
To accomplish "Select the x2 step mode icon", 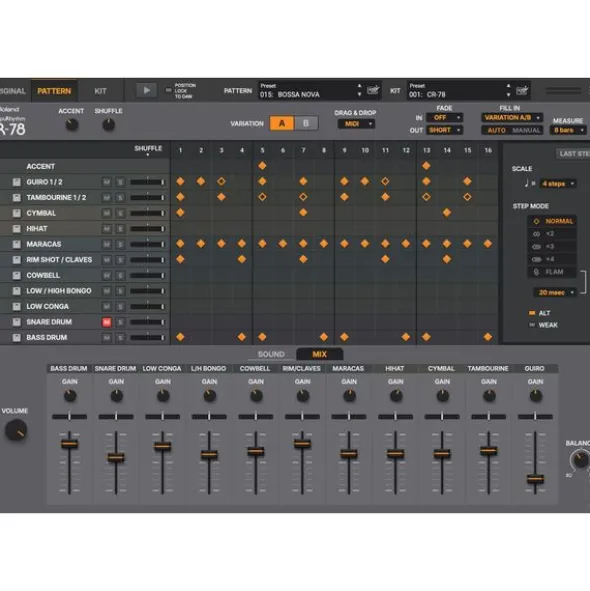I will coord(536,234).
